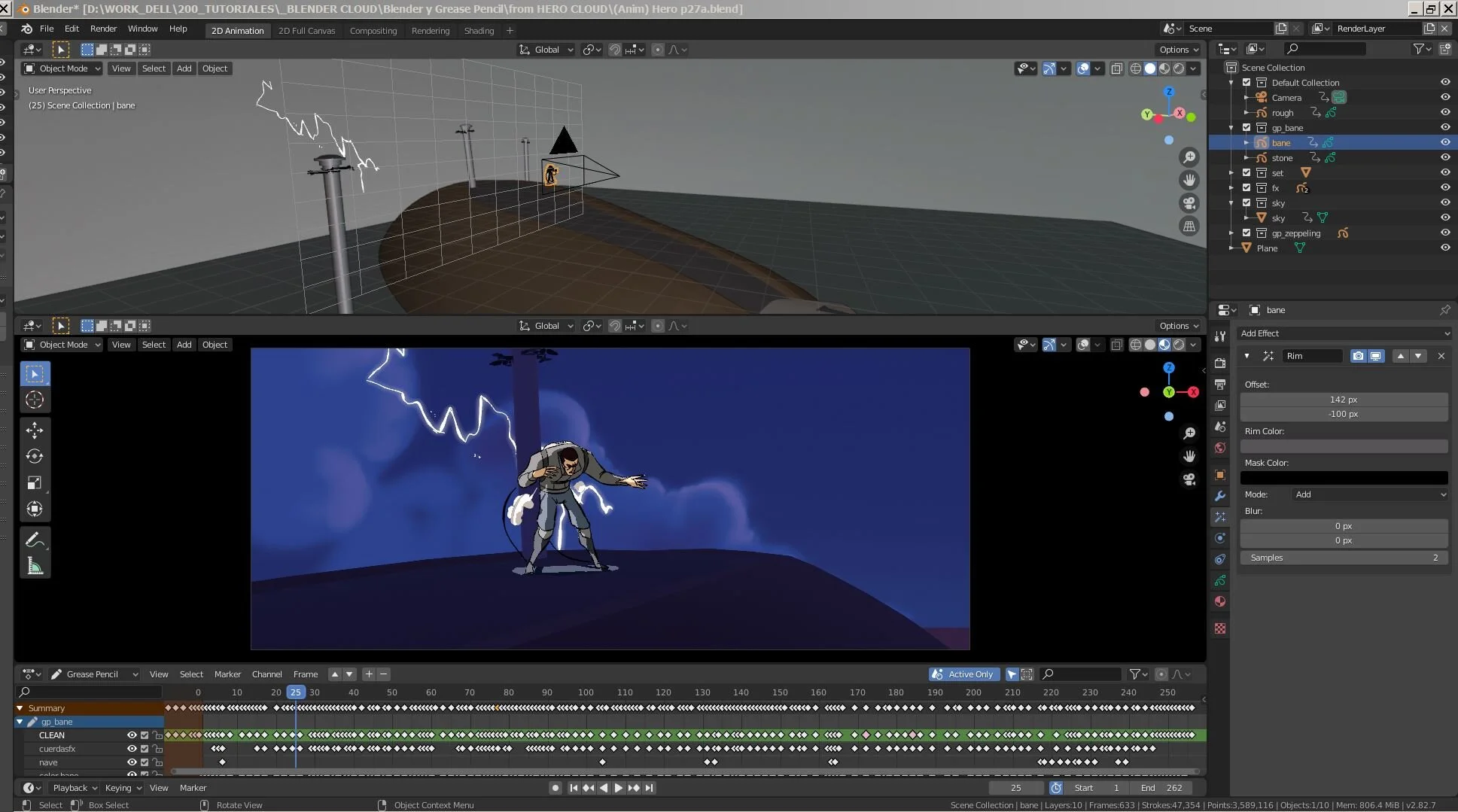The image size is (1458, 812).
Task: Expand the set collection in outliner
Action: (x=1231, y=172)
